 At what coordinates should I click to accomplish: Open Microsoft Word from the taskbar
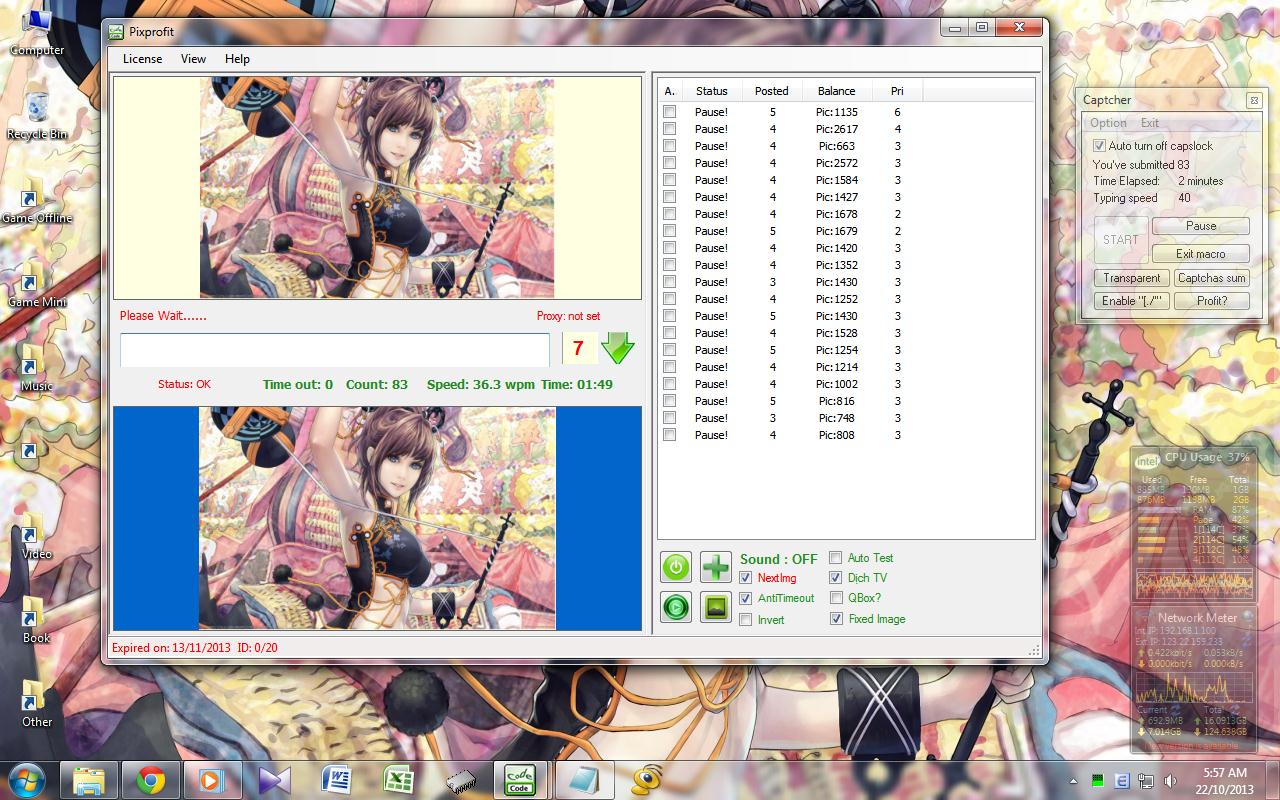click(336, 779)
